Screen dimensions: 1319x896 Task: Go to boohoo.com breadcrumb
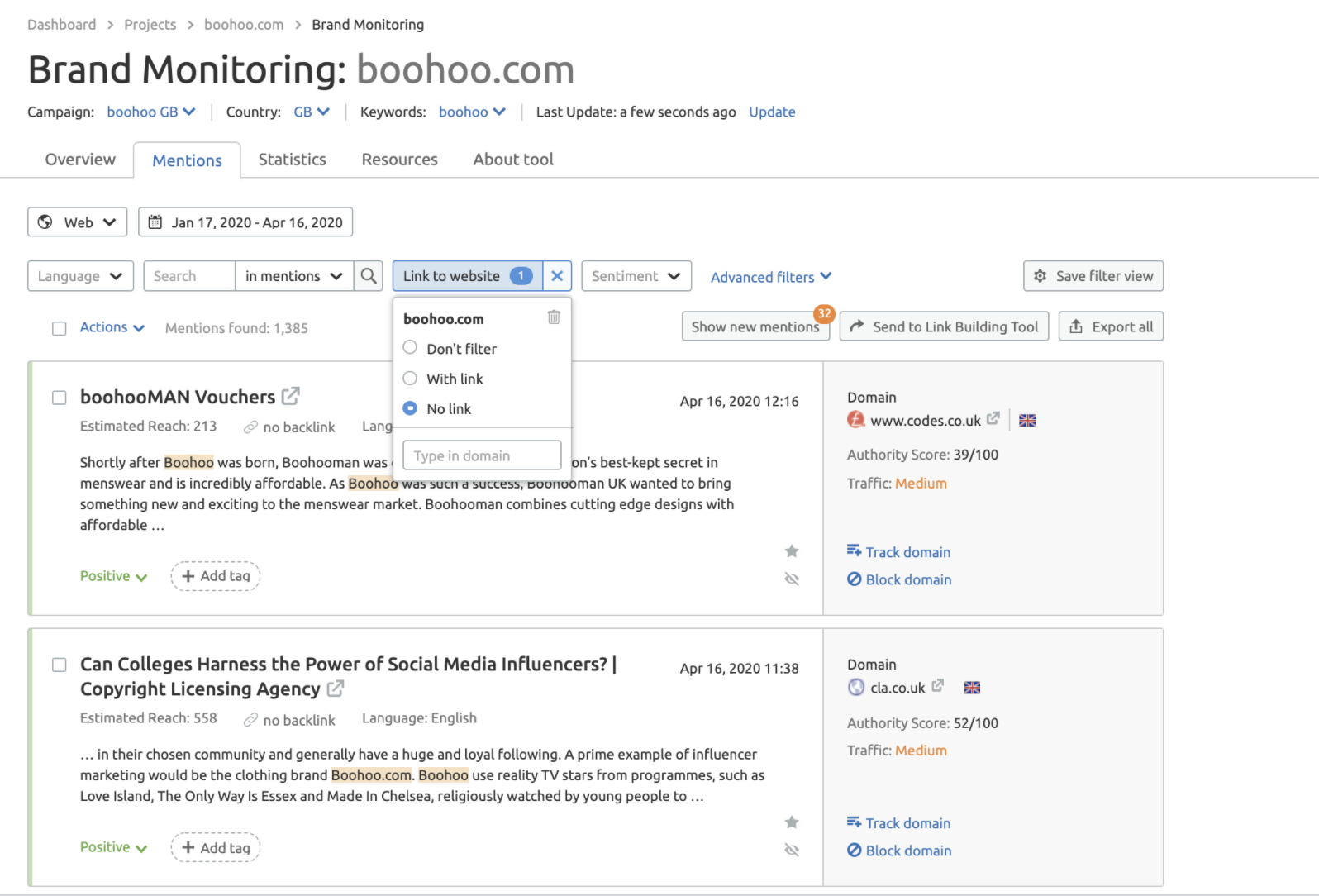244,25
